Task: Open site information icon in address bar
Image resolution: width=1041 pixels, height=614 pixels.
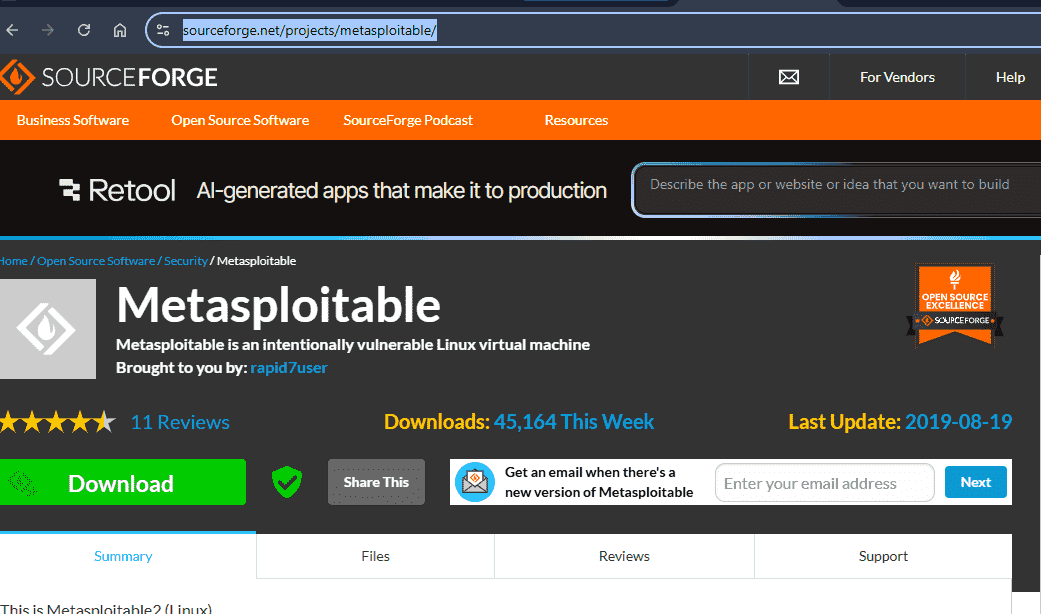Action: 163,30
